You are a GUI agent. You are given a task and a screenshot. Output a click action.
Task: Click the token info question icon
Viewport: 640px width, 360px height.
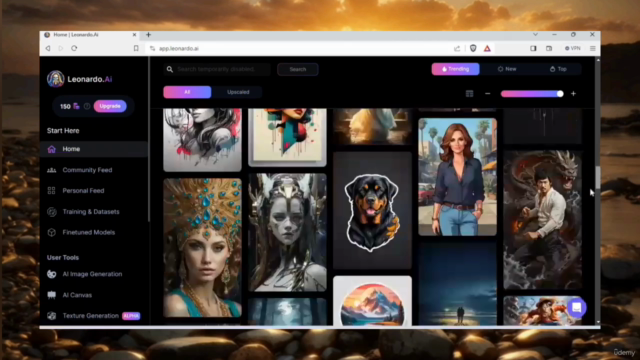coord(87,106)
